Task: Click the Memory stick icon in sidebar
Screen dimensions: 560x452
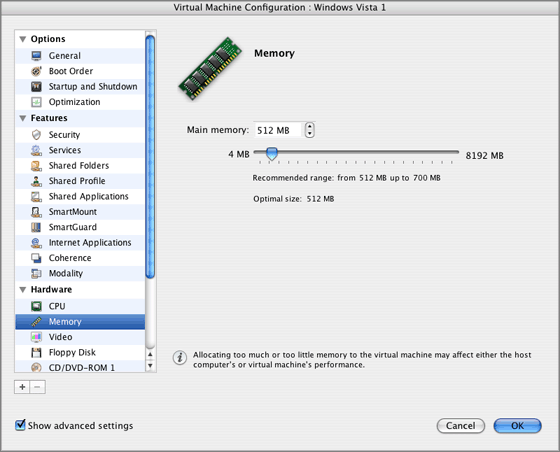Action: (x=36, y=322)
